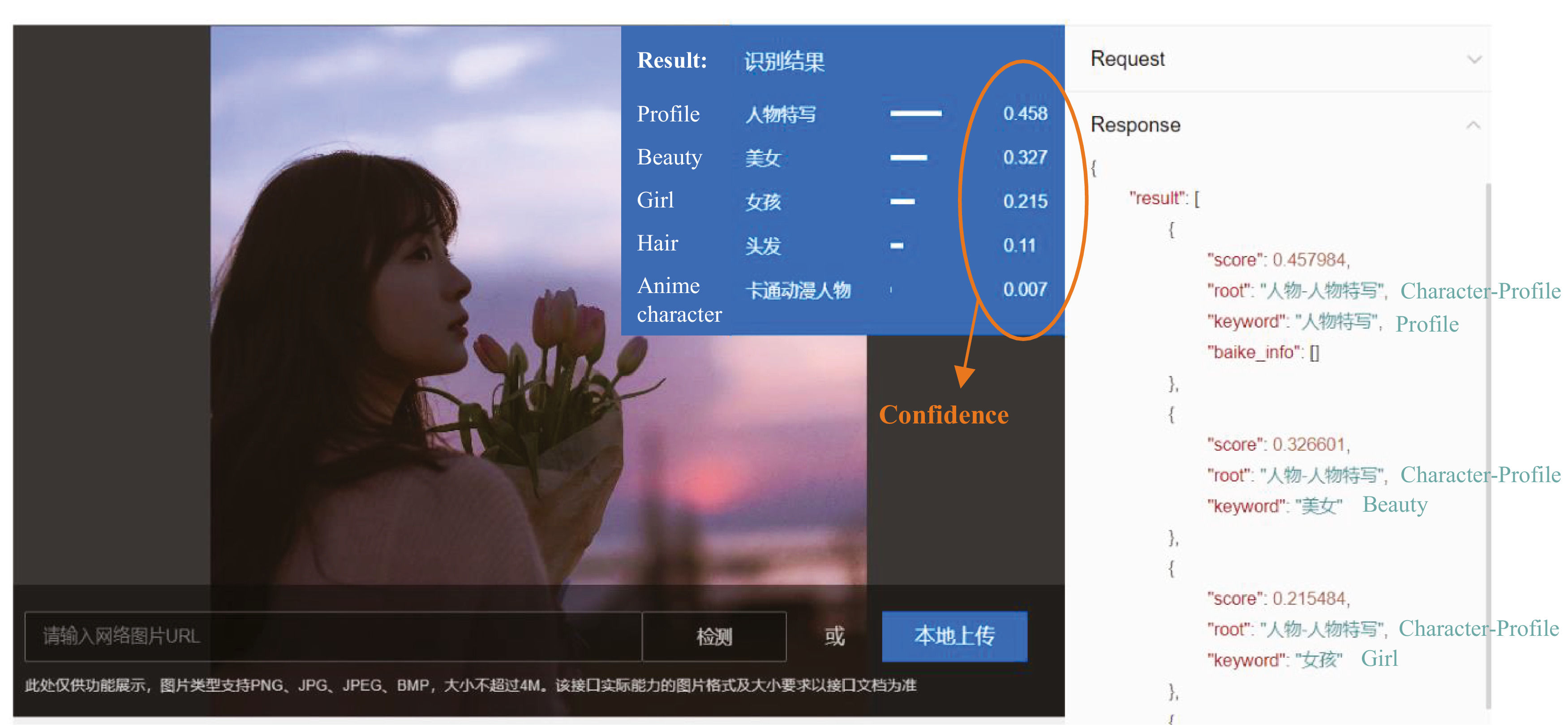Click the Response panel header
The image size is (1568, 725).
1135,125
